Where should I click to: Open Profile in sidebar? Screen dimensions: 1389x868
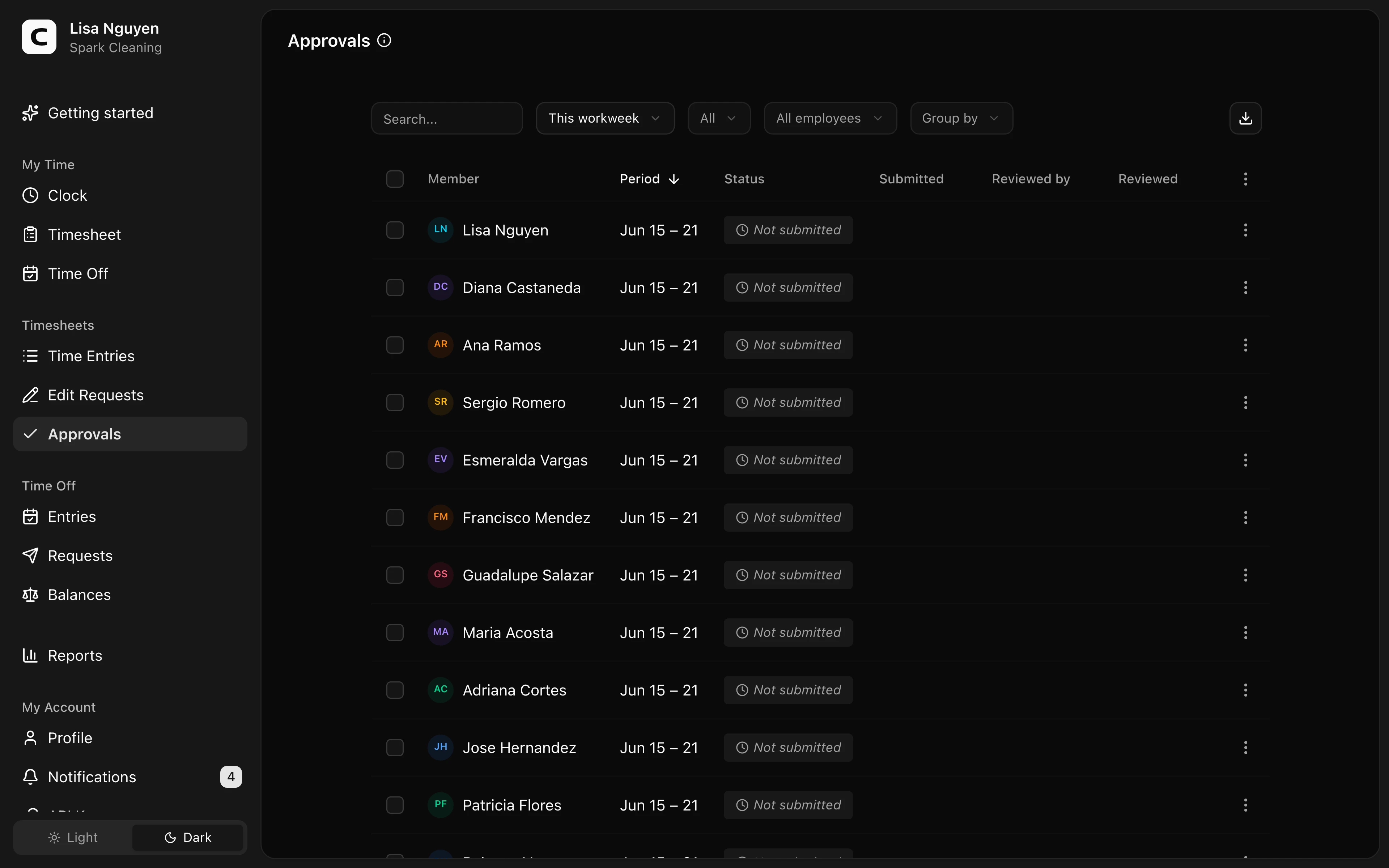click(130, 738)
